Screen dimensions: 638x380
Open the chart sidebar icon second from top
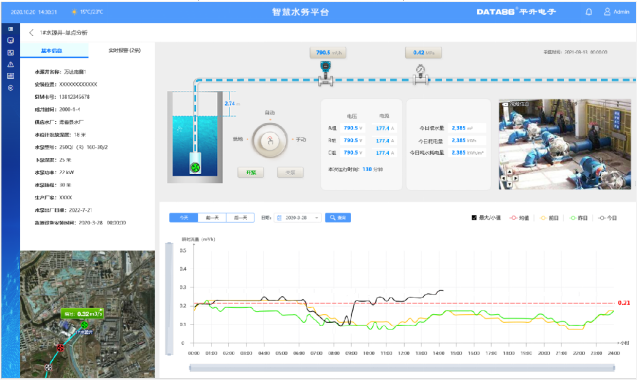click(x=11, y=40)
